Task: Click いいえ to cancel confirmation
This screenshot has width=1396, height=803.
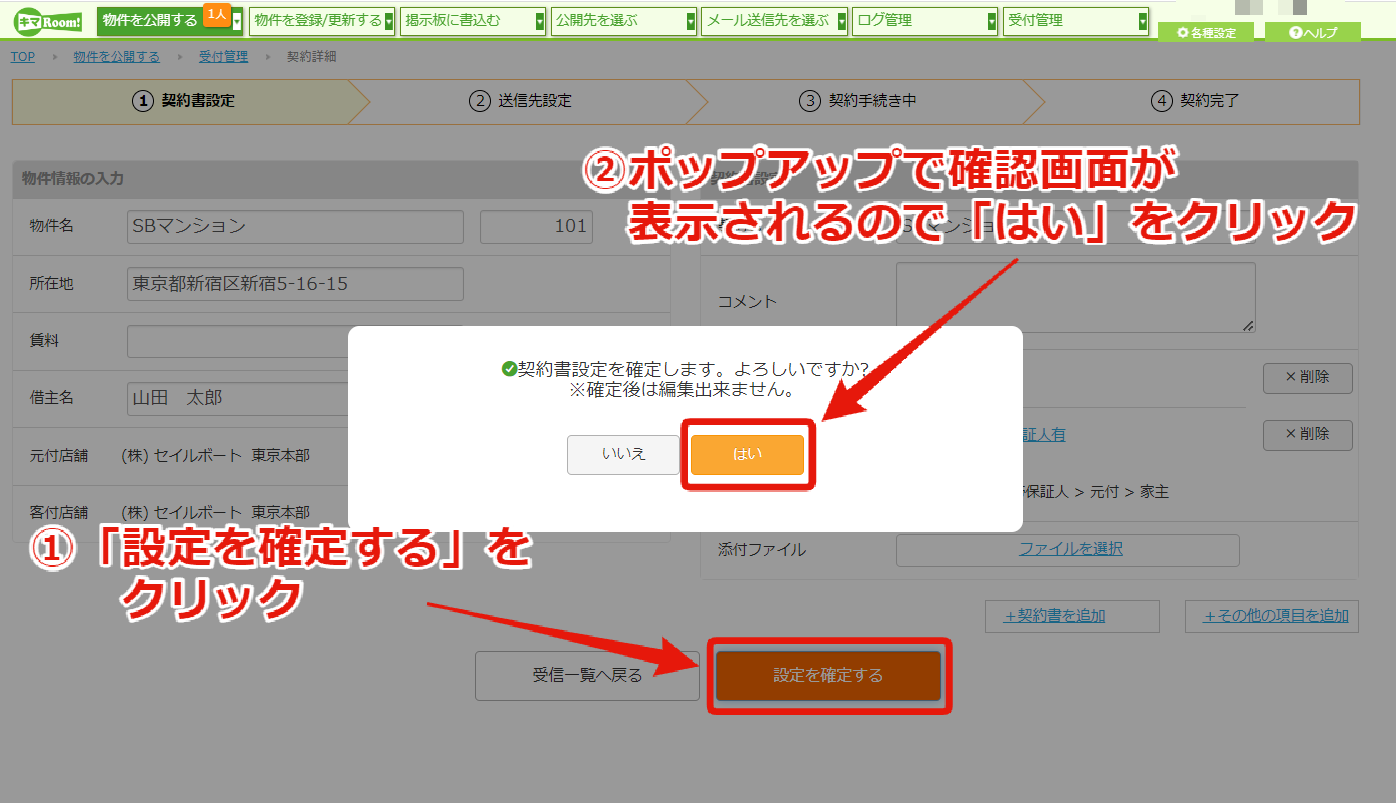Action: pyautogui.click(x=623, y=454)
